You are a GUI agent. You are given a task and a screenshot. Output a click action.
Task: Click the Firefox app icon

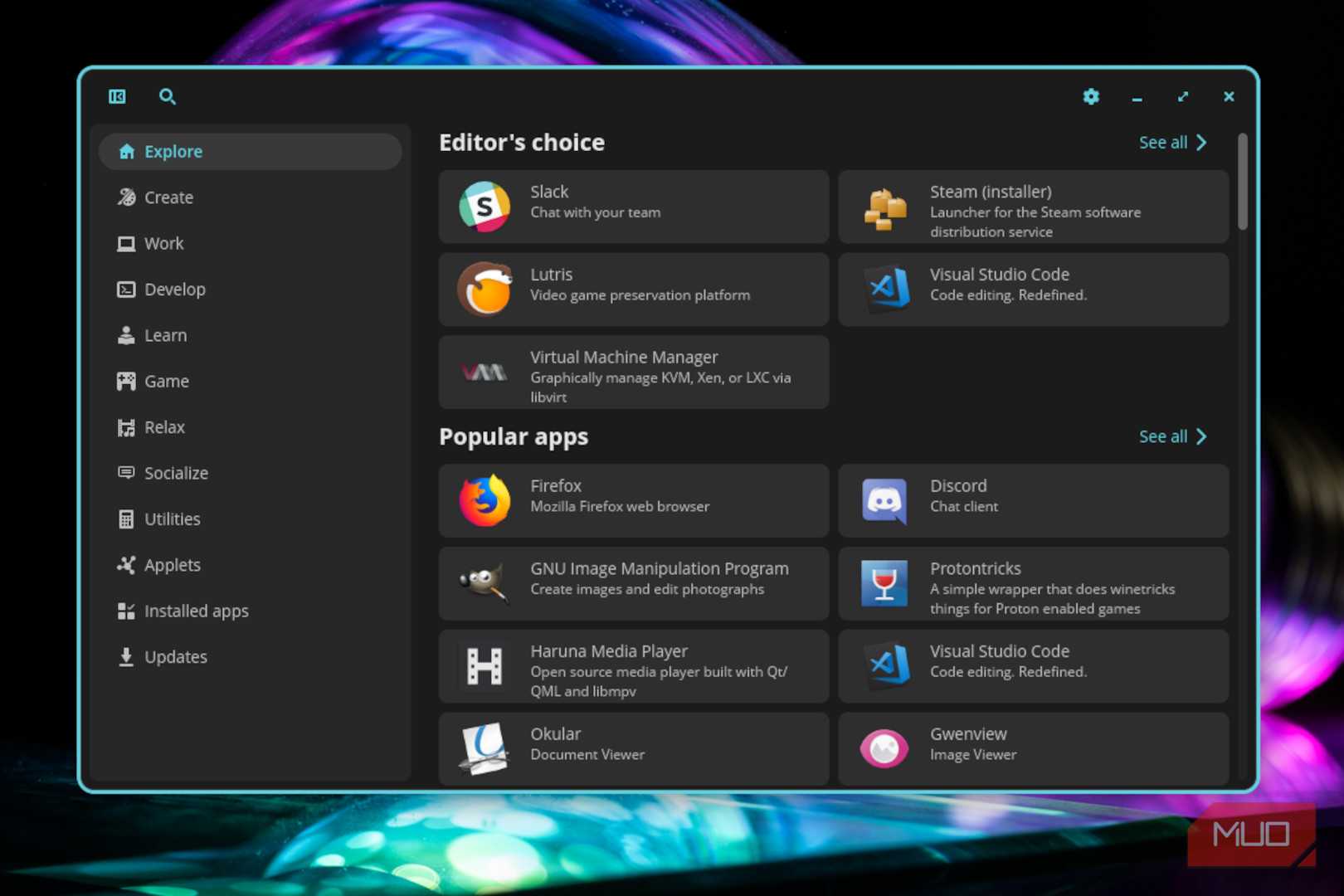tap(485, 500)
